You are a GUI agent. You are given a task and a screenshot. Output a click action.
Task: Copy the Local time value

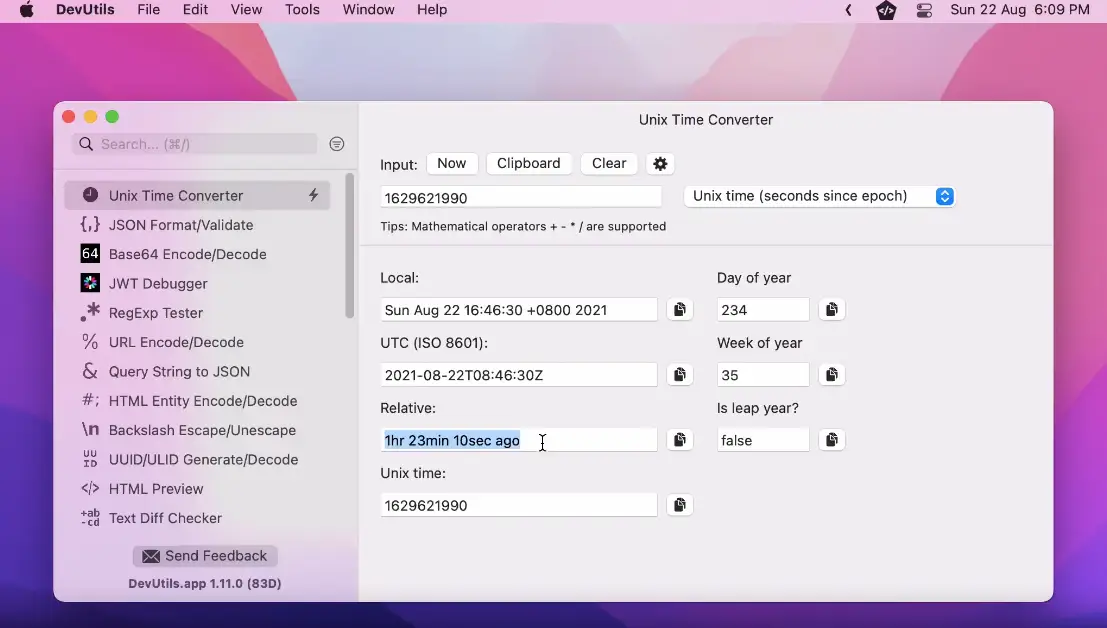680,309
